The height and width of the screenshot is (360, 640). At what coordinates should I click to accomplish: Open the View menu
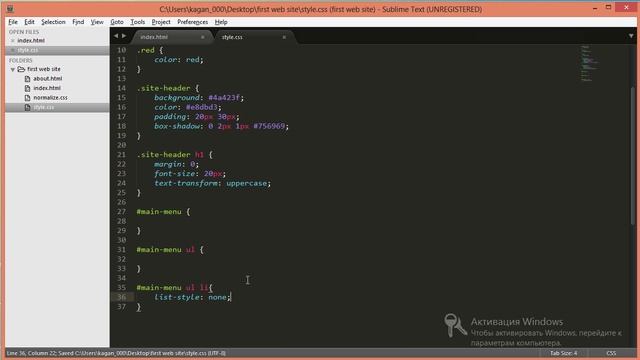pyautogui.click(x=97, y=22)
